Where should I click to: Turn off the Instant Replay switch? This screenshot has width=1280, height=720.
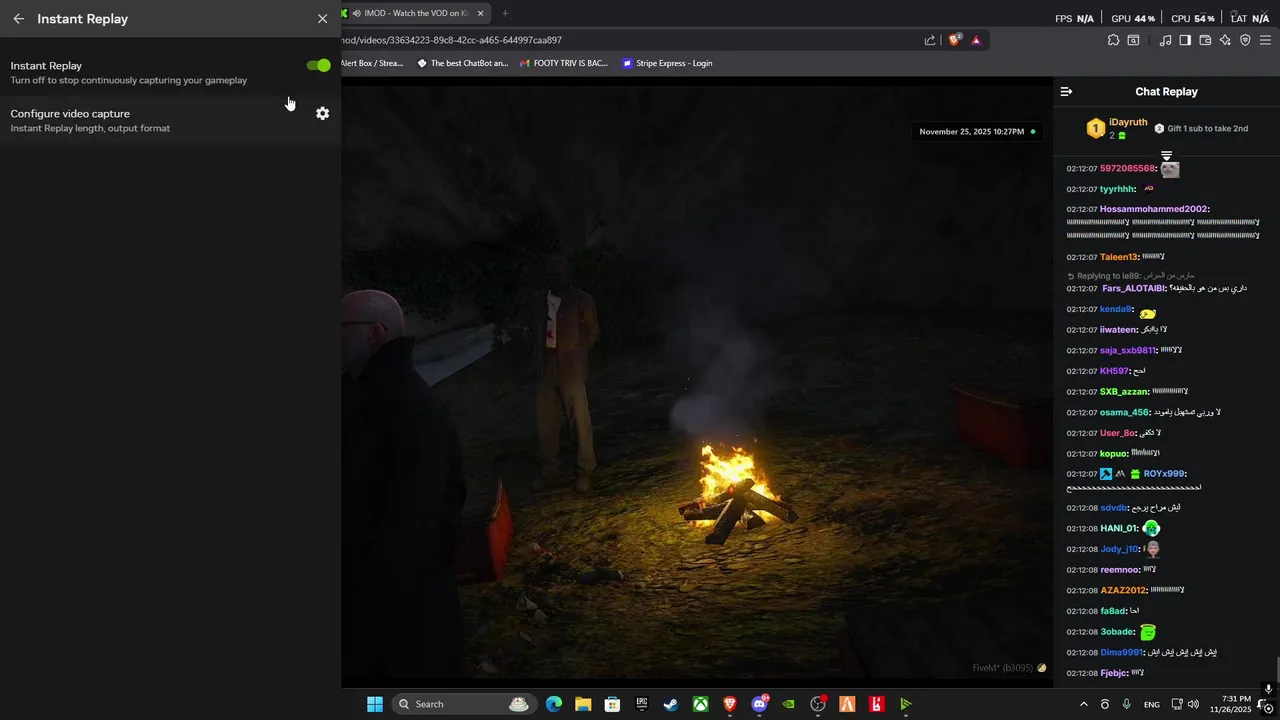coord(318,65)
